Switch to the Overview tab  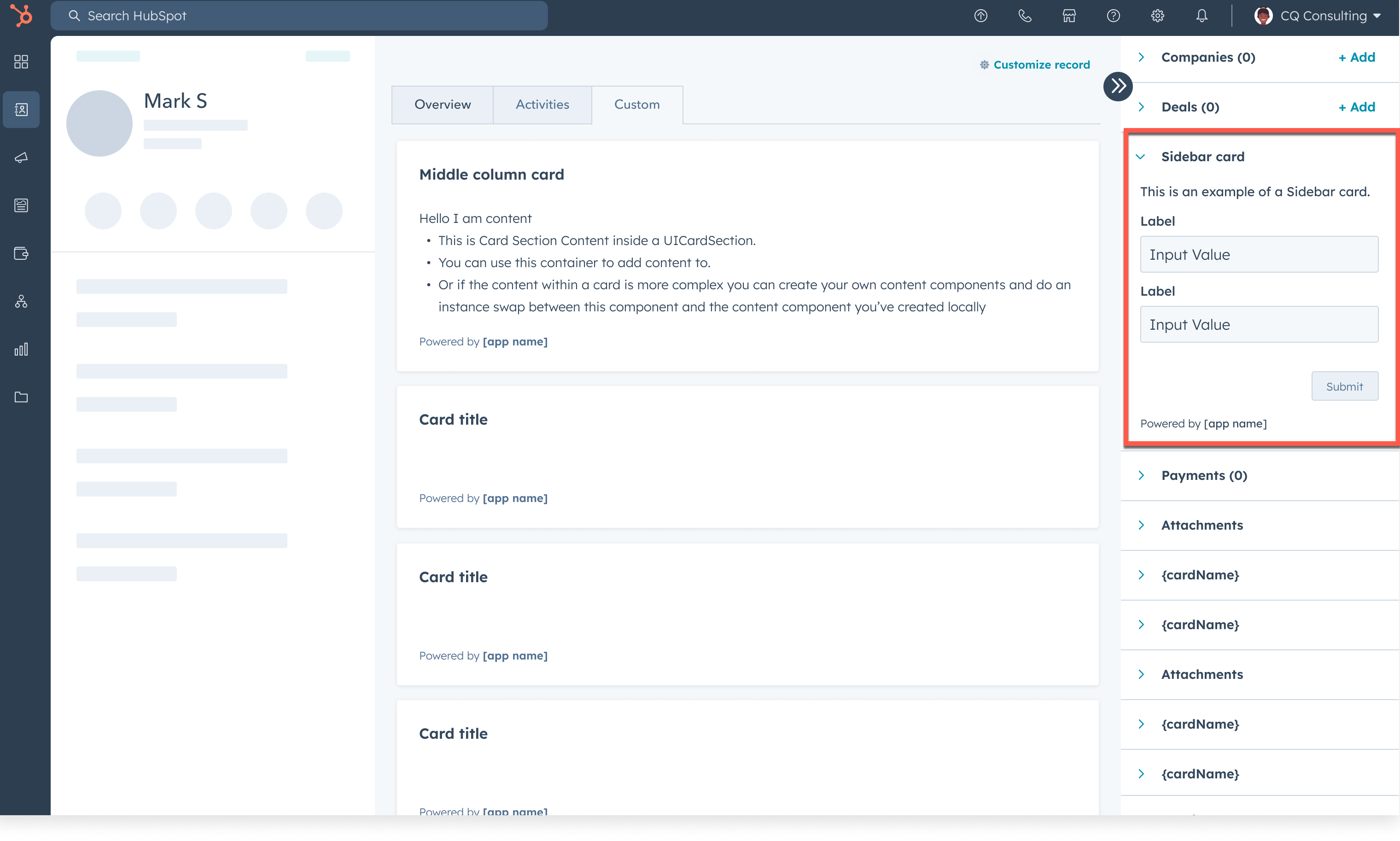click(442, 104)
